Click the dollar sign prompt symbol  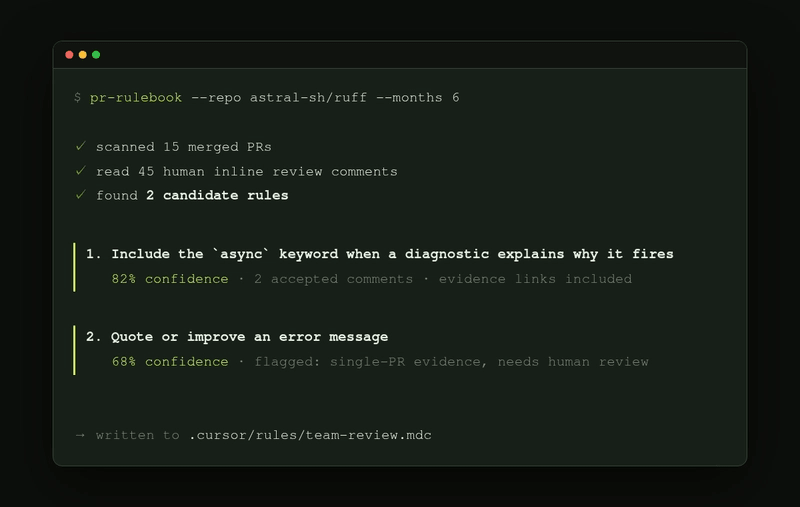coord(78,97)
